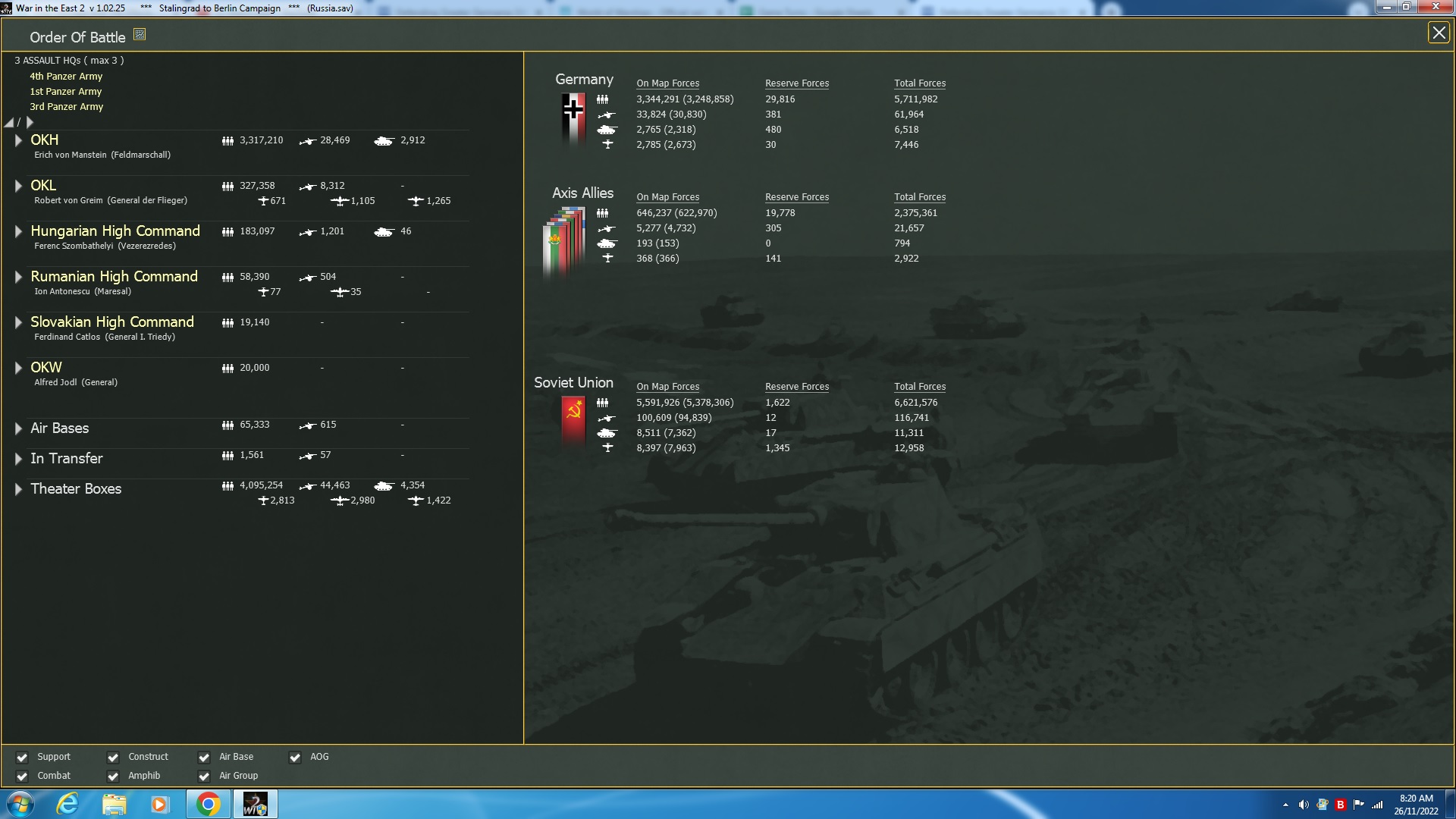Select 4th Panzer Army assault HQ
Image resolution: width=1456 pixels, height=819 pixels.
coord(66,77)
